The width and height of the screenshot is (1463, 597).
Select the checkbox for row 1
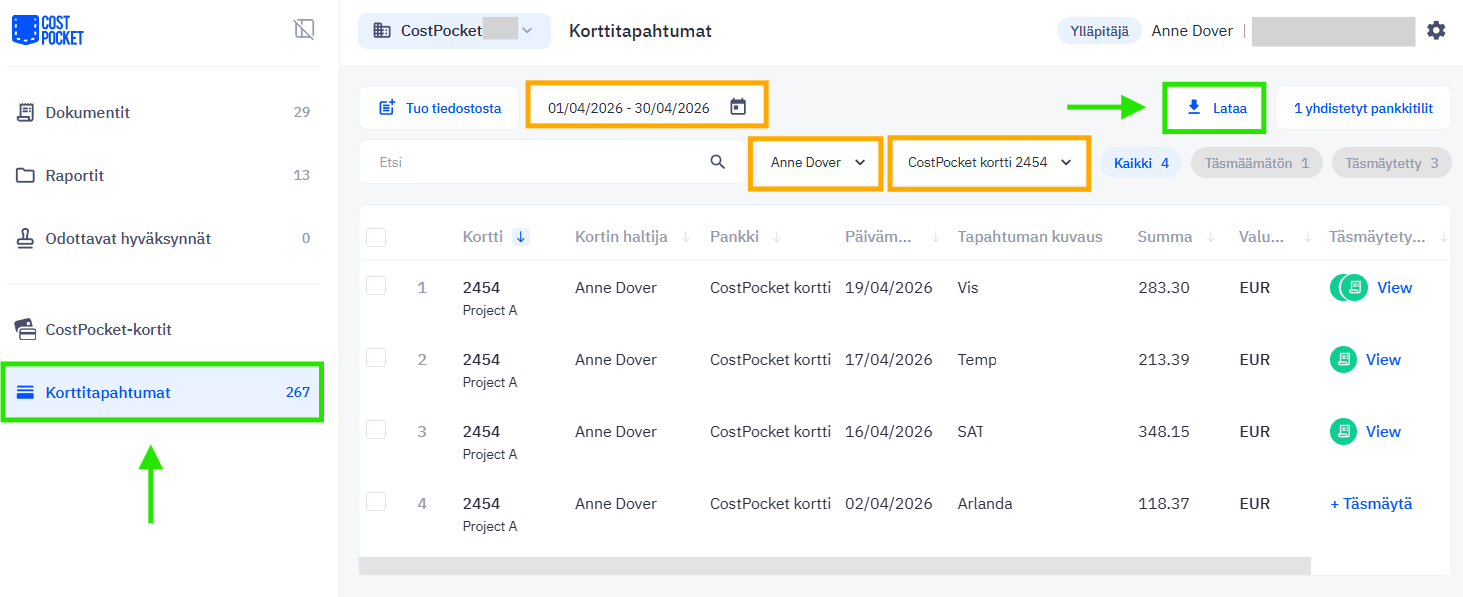(x=376, y=286)
